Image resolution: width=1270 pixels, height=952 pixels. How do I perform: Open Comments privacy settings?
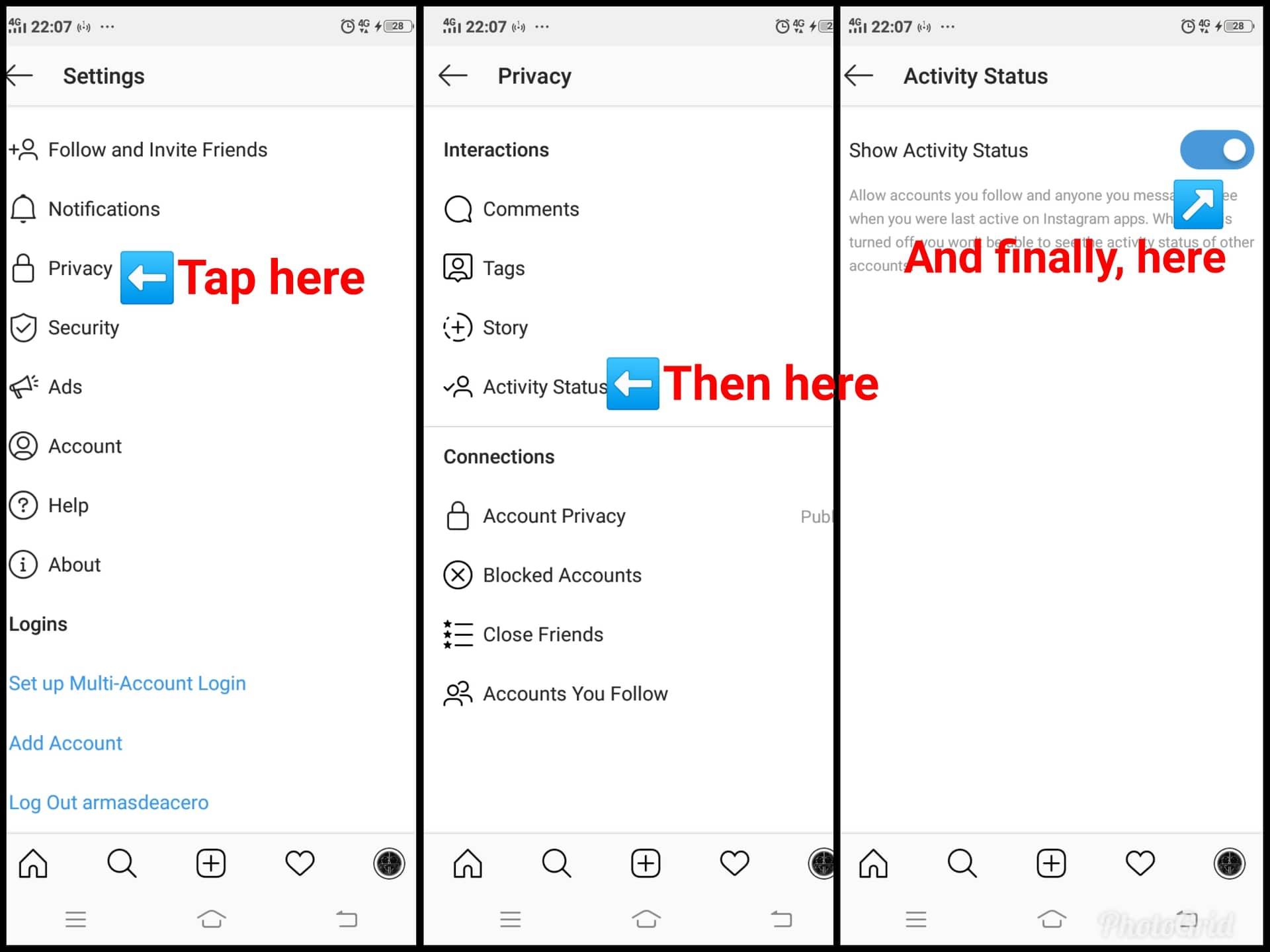[529, 209]
